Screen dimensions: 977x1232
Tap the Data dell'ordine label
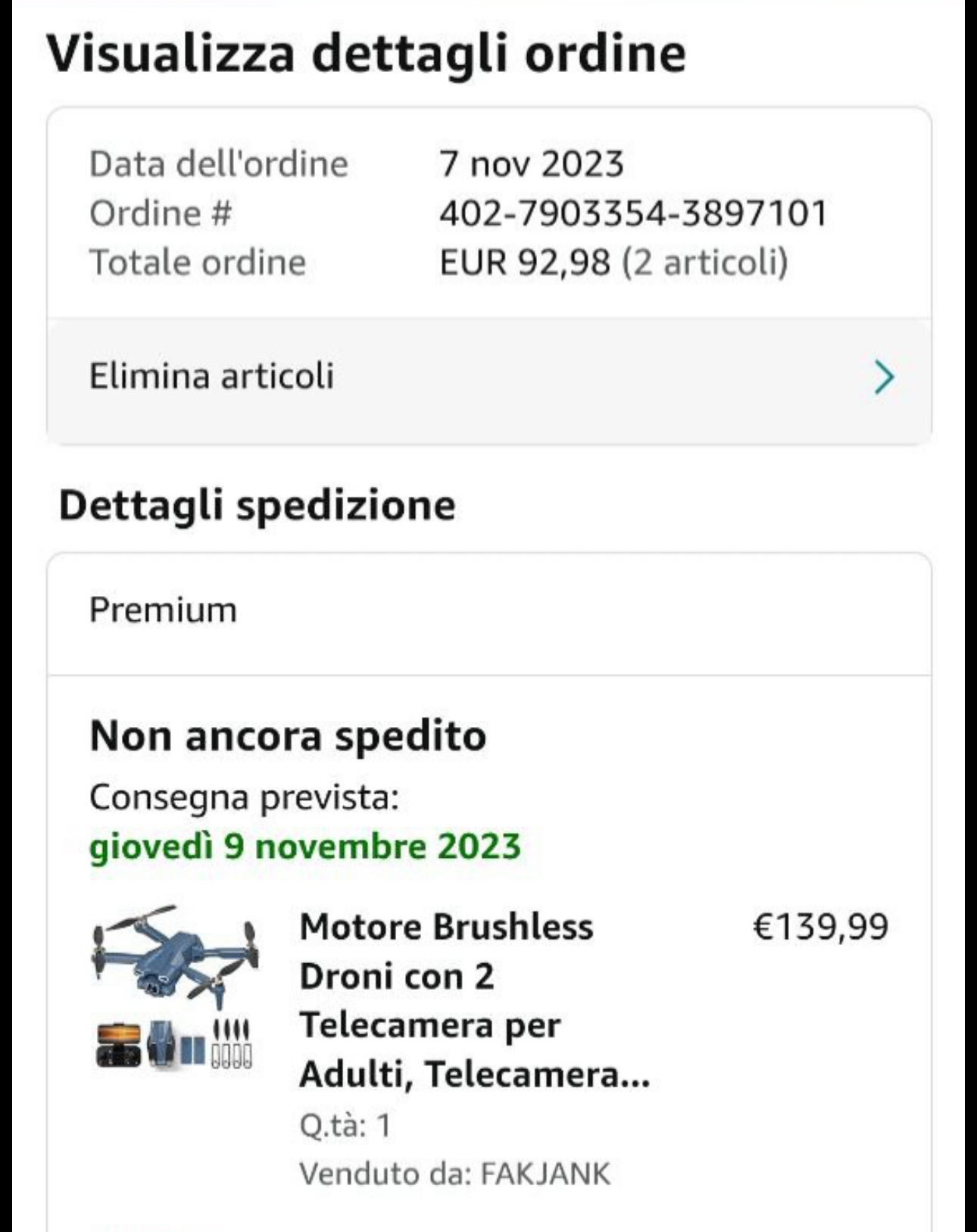click(x=219, y=164)
